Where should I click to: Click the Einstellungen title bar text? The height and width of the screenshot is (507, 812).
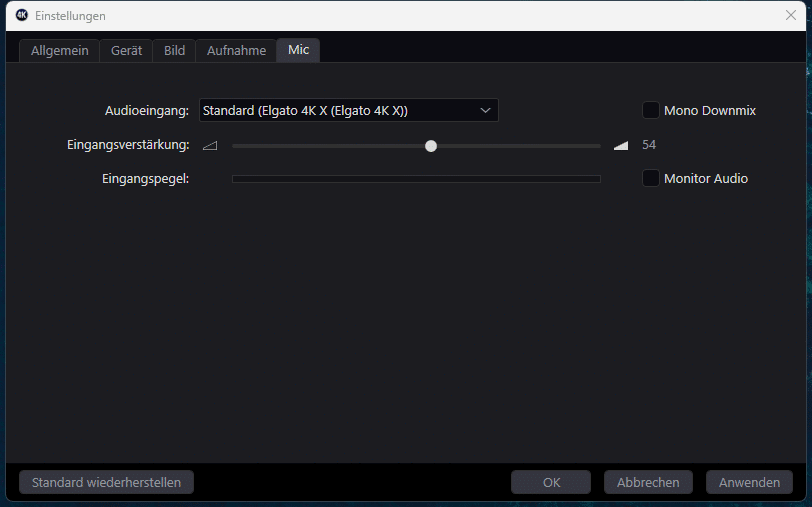click(70, 16)
